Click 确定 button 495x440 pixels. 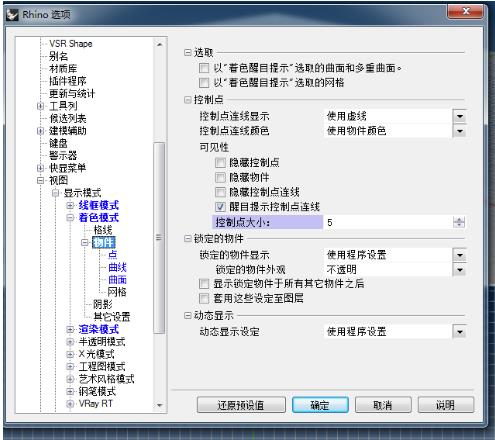coord(320,405)
